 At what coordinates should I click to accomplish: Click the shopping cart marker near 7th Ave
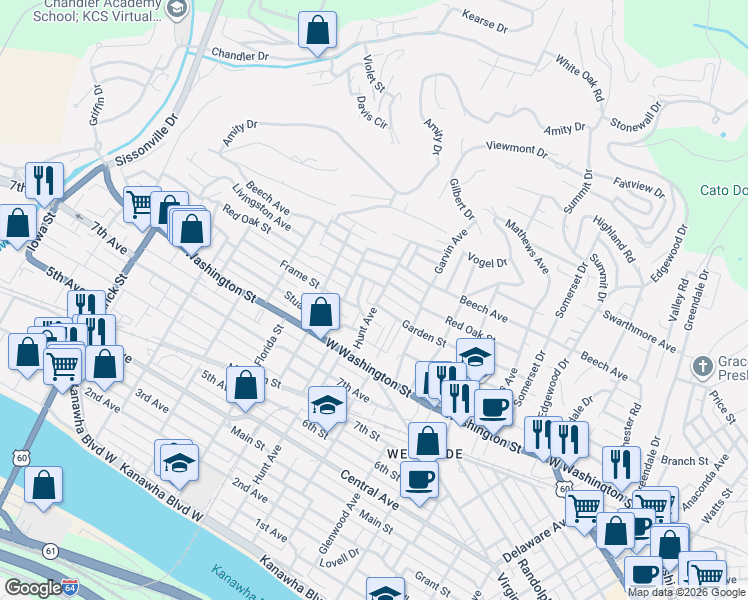pos(138,205)
